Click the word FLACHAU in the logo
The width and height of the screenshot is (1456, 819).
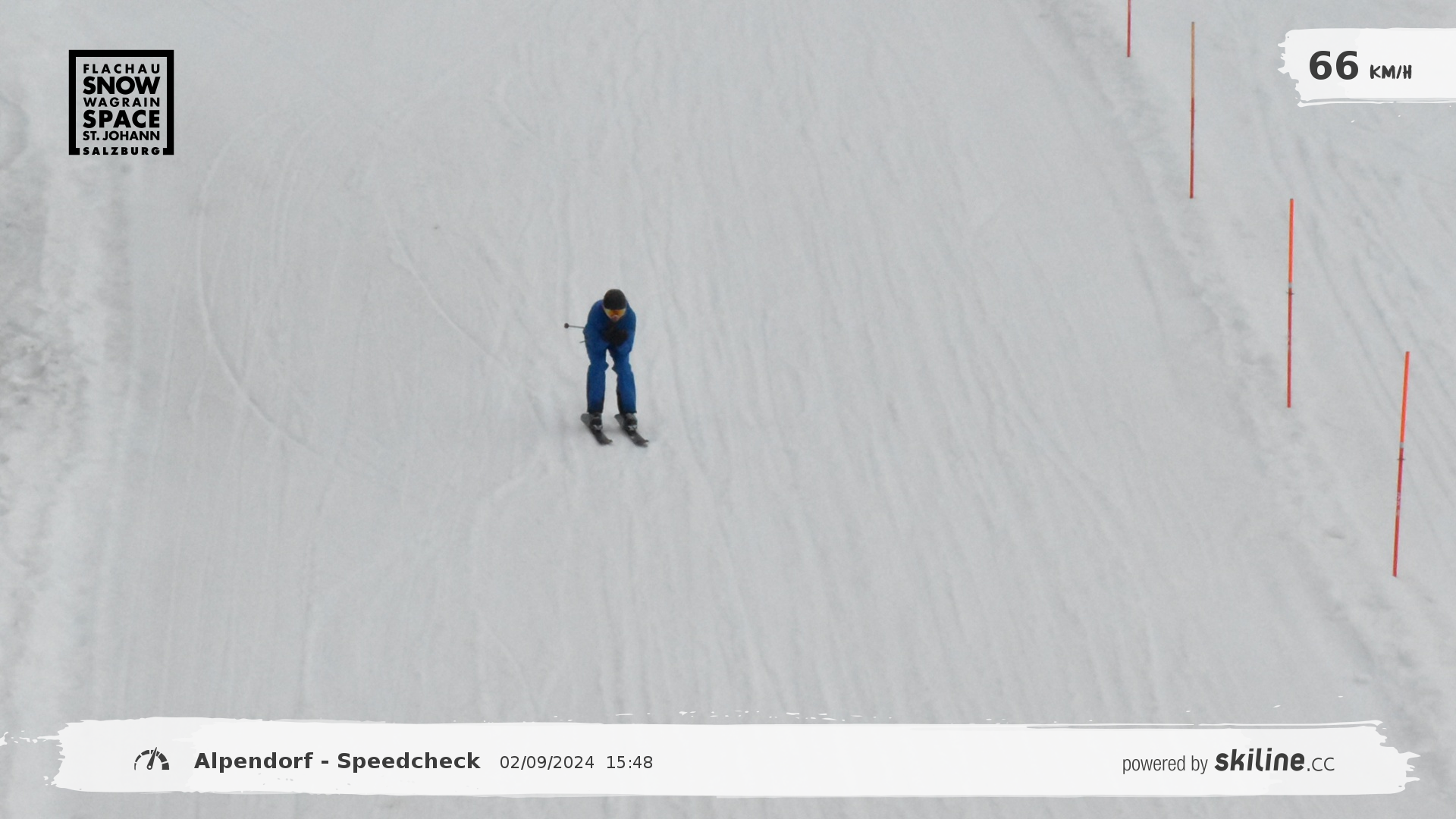coord(121,68)
